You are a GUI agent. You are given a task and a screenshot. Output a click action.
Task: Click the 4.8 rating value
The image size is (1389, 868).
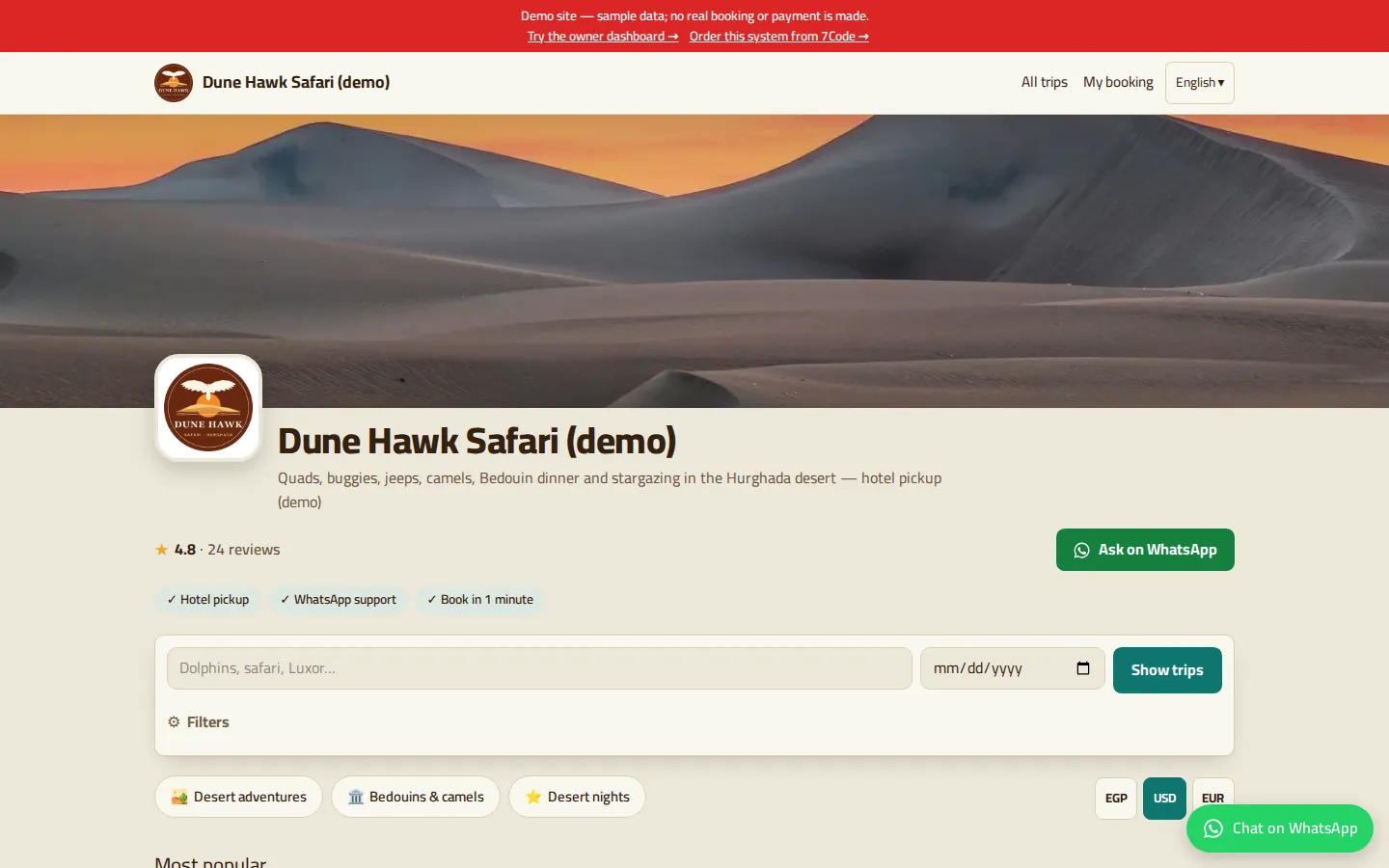tap(185, 550)
